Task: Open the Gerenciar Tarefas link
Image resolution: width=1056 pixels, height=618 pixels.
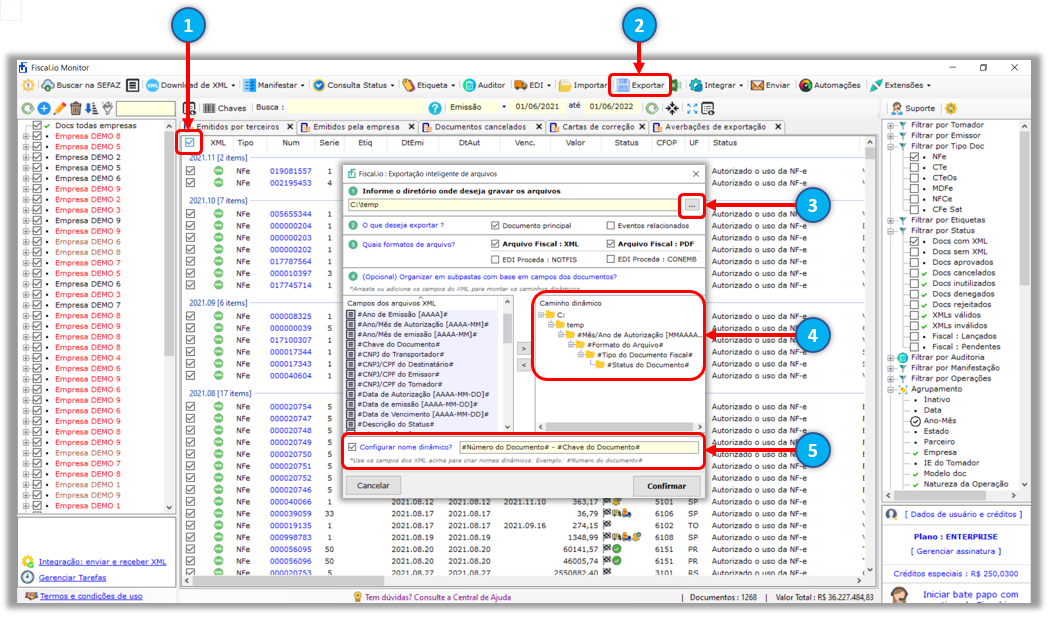Action: (x=72, y=578)
